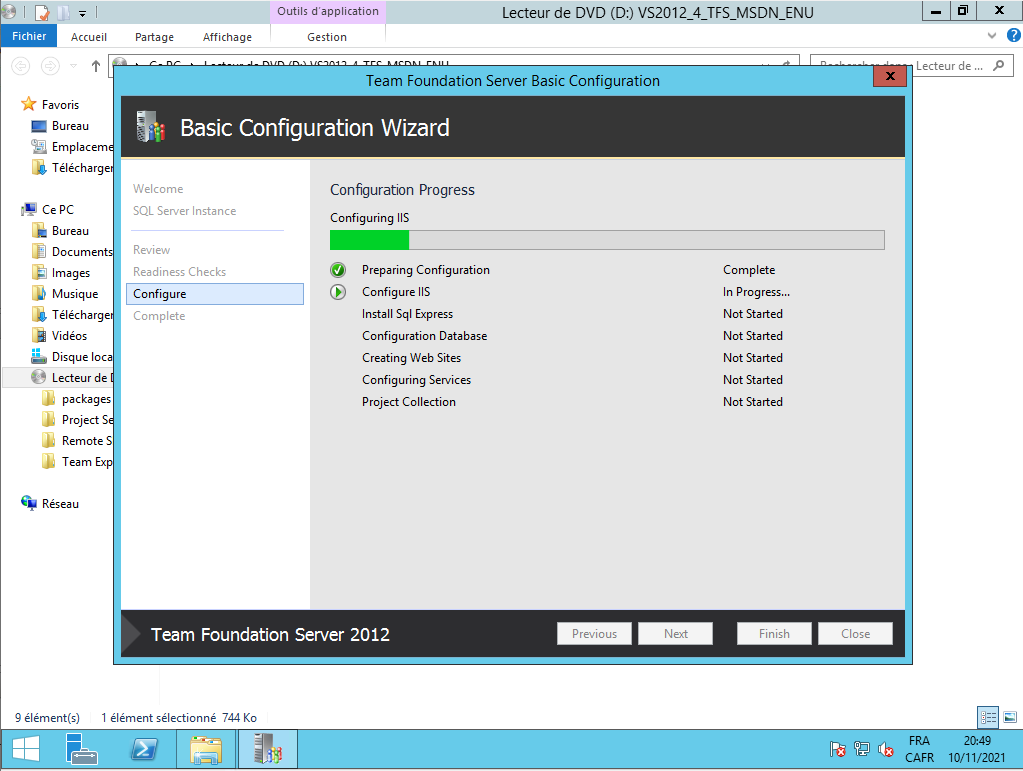This screenshot has width=1023, height=771.
Task: Launch Server Manager from the taskbar
Action: [x=81, y=748]
